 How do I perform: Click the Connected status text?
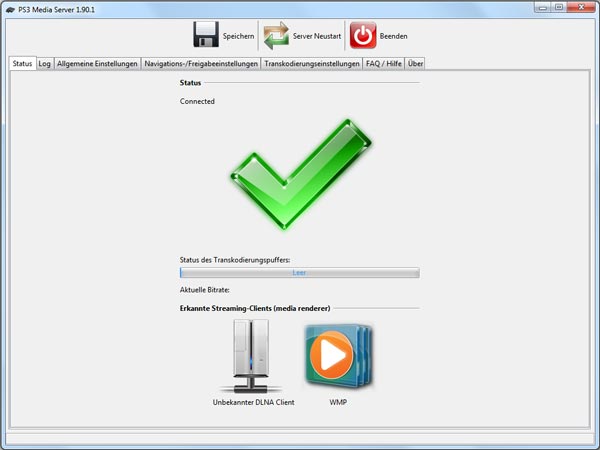point(197,101)
